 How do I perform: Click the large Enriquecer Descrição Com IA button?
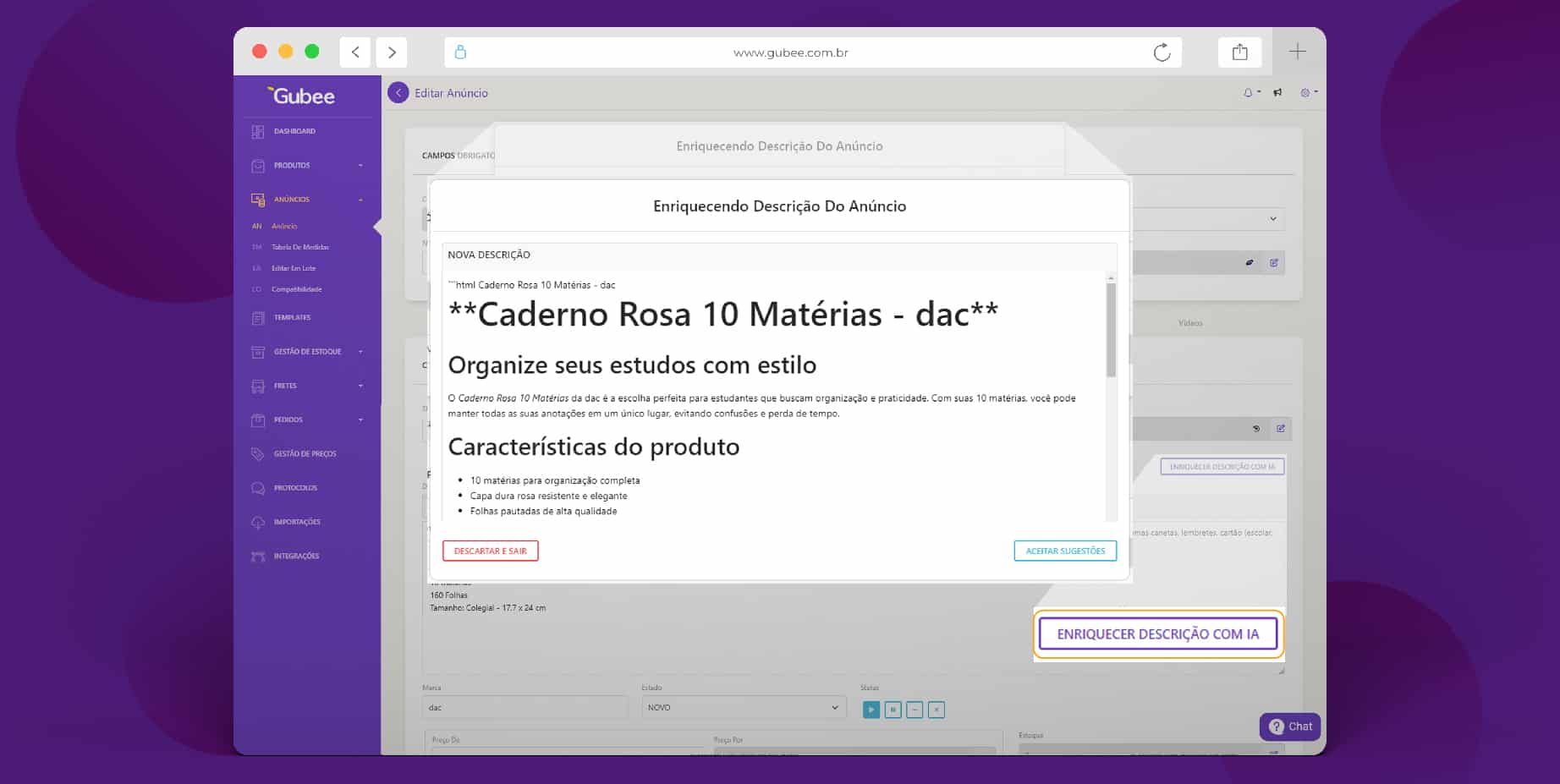(1158, 634)
